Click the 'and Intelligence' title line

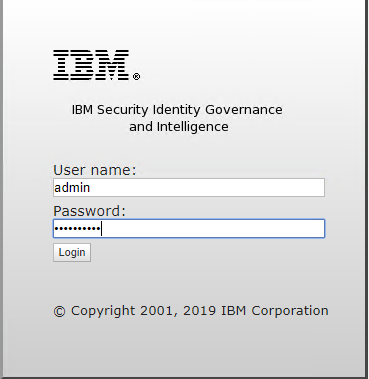pyautogui.click(x=179, y=127)
